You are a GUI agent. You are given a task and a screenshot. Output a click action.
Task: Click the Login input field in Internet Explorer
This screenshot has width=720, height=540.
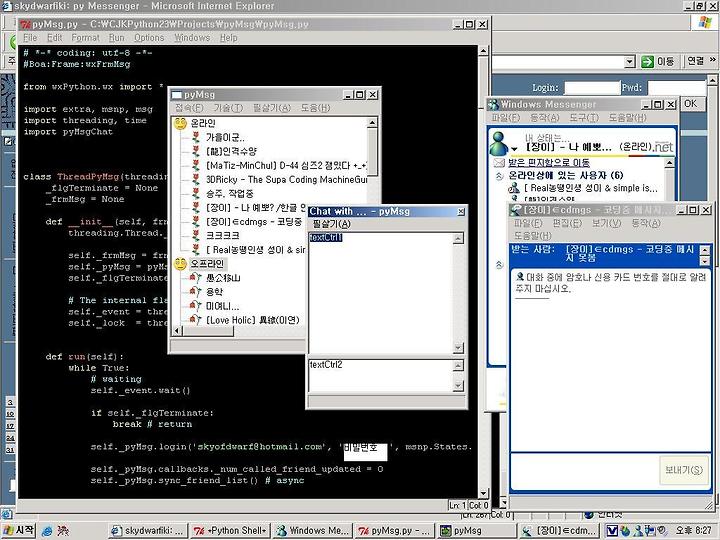[592, 88]
